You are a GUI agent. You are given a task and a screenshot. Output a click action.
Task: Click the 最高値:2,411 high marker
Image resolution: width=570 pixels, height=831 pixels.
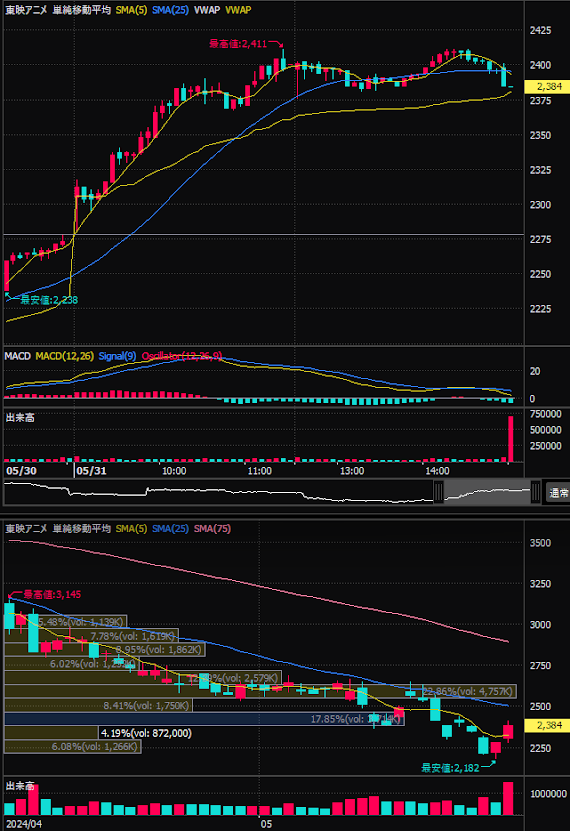click(238, 43)
